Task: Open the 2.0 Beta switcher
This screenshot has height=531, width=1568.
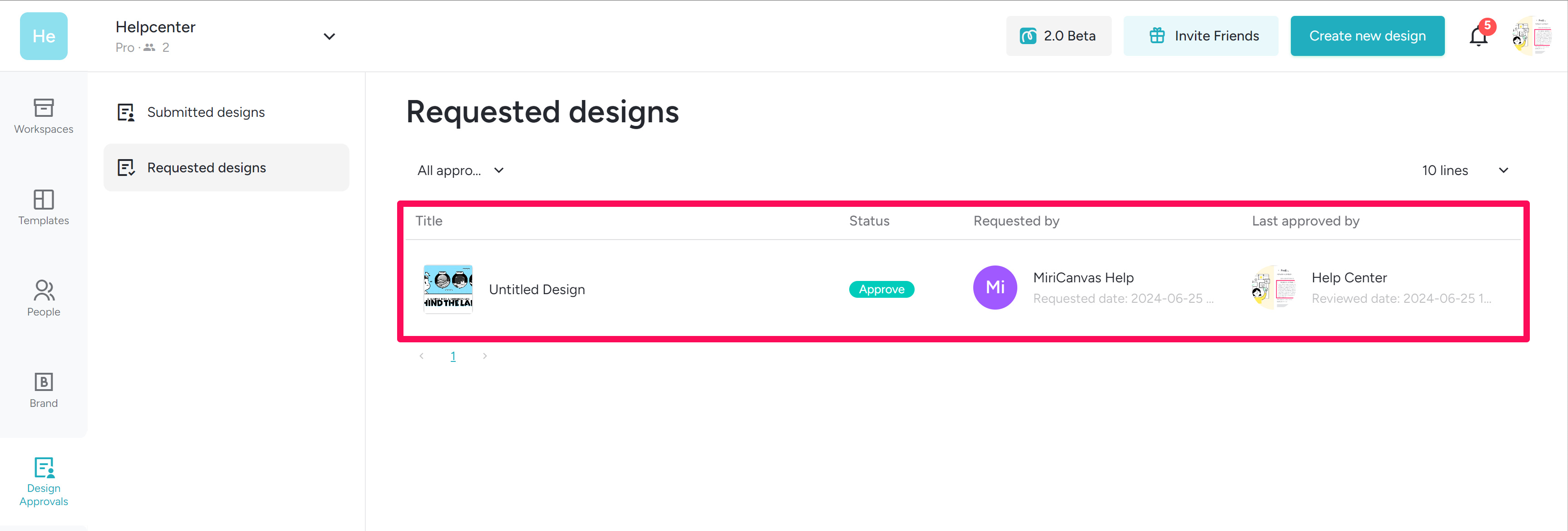Action: pos(1059,36)
